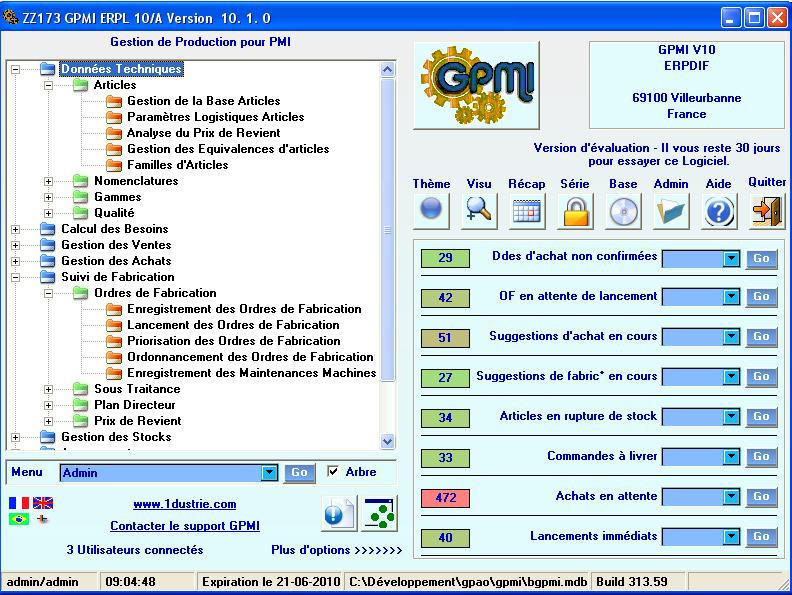Open the www.1dustrie.com link

[x=184, y=504]
